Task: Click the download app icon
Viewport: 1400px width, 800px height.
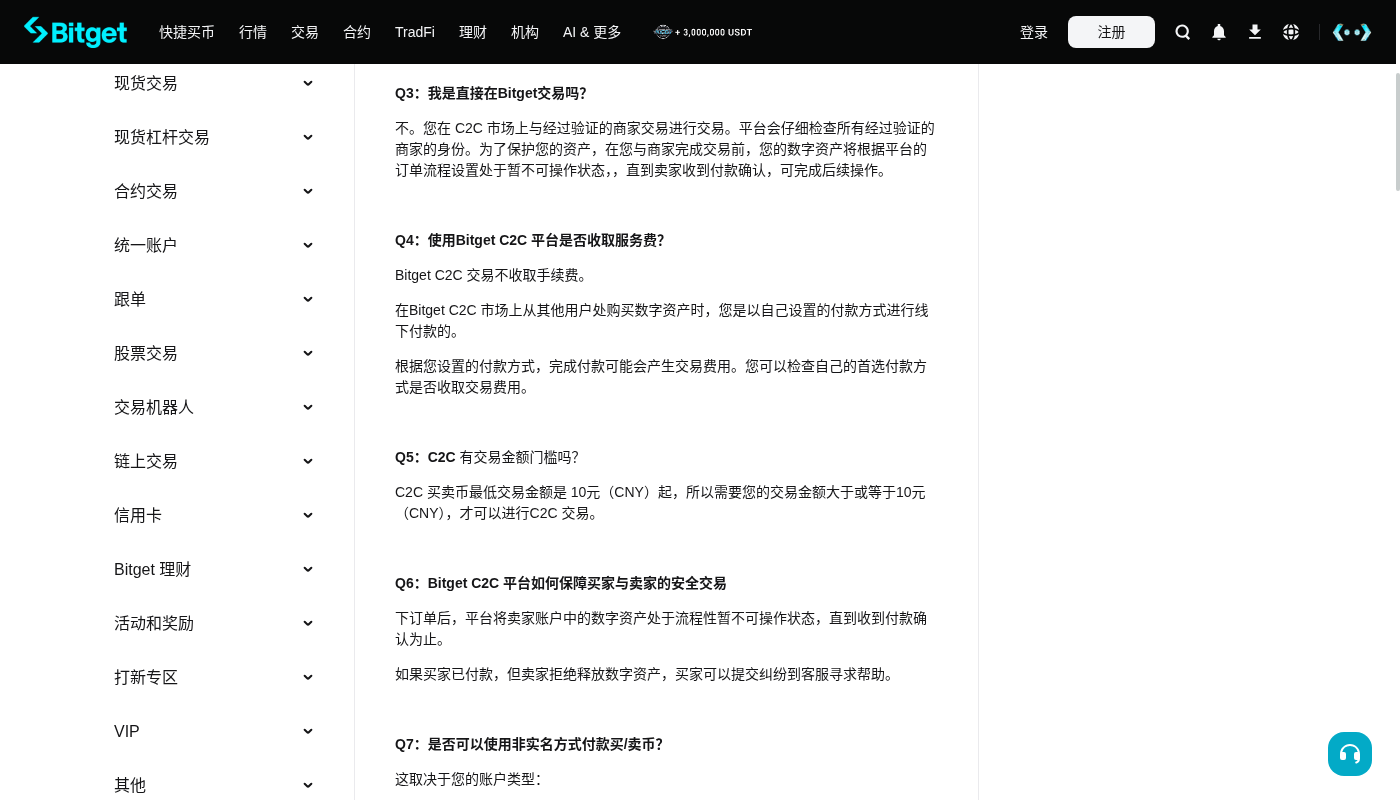Action: click(x=1255, y=32)
